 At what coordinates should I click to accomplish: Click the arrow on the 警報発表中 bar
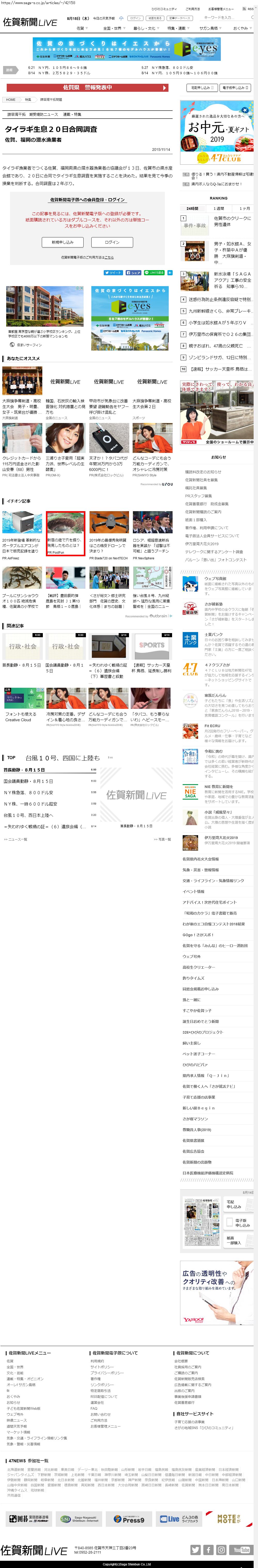(x=164, y=88)
